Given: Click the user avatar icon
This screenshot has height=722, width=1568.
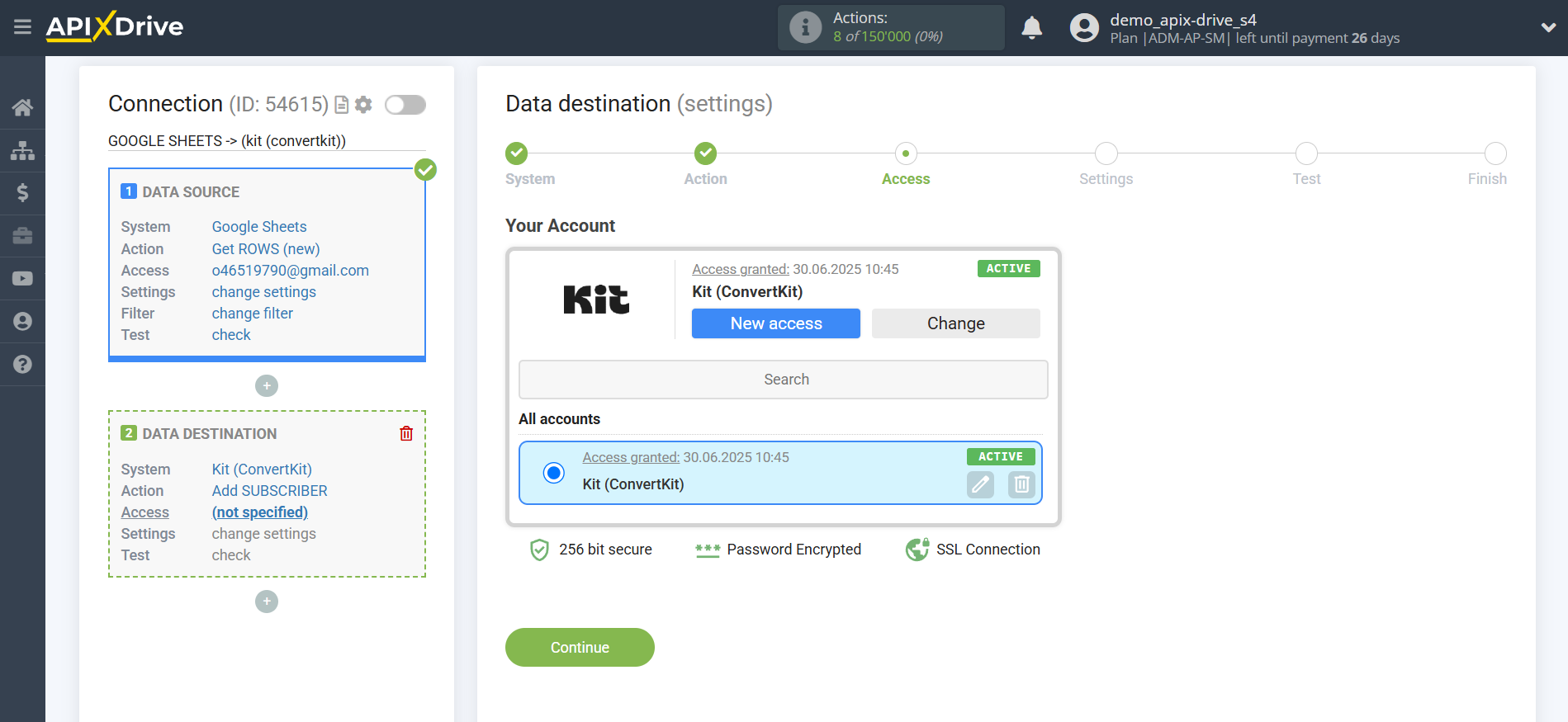Looking at the screenshot, I should (x=1084, y=27).
